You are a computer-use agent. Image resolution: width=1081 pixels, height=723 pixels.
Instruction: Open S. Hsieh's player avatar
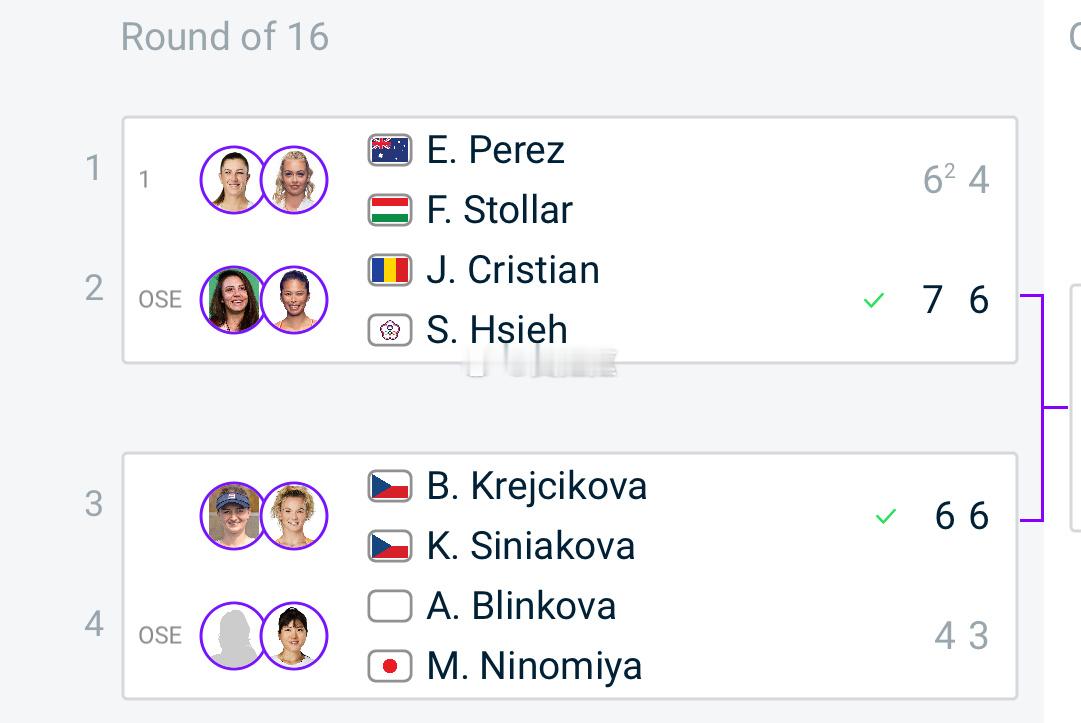tap(294, 300)
